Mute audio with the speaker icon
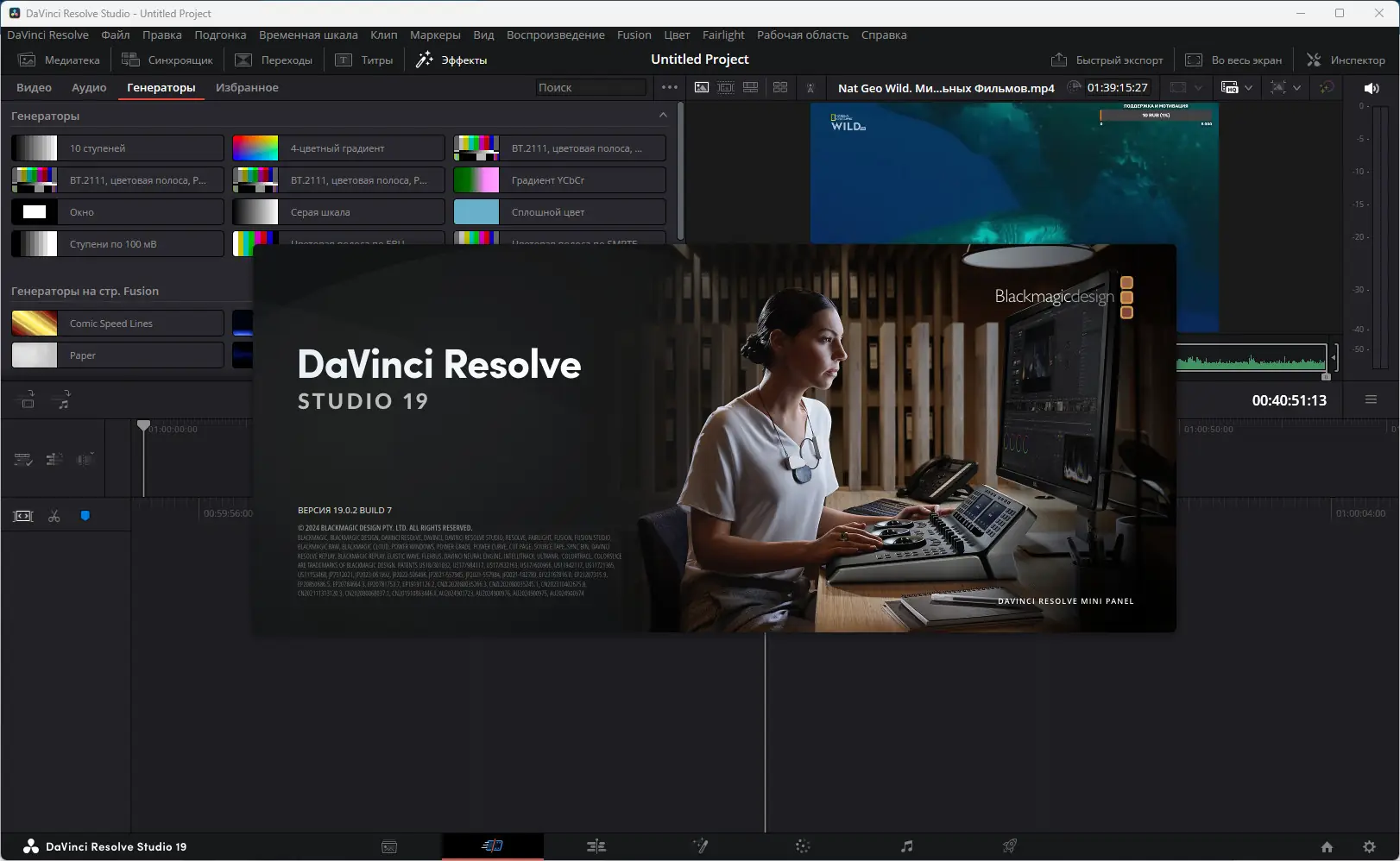The width and height of the screenshot is (1400, 861). (1372, 88)
